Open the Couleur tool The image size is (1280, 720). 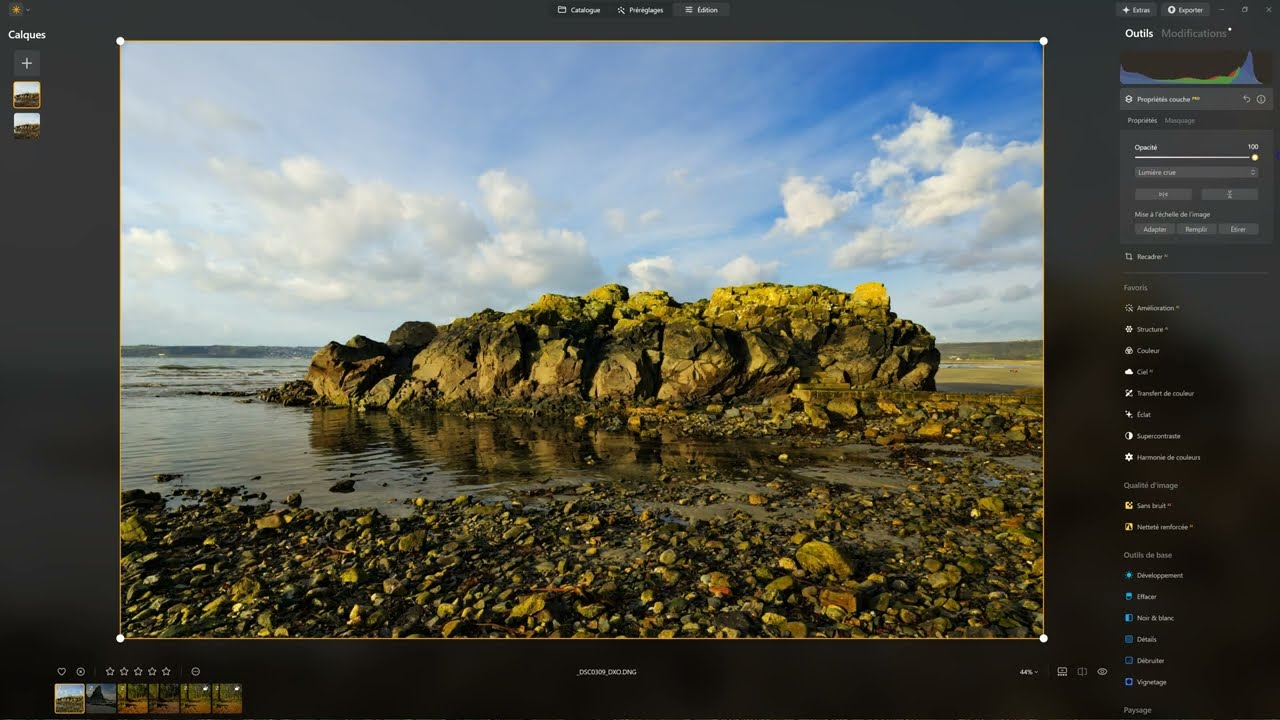pos(1142,351)
